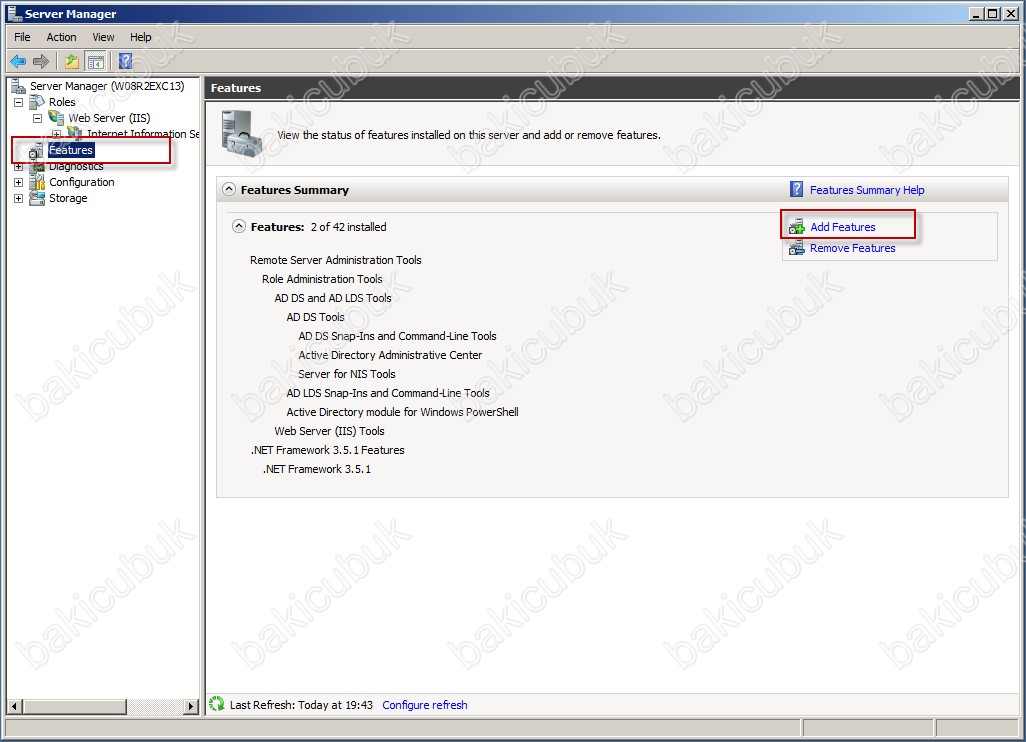Viewport: 1026px width, 742px height.
Task: Open the File menu
Action: click(22, 37)
